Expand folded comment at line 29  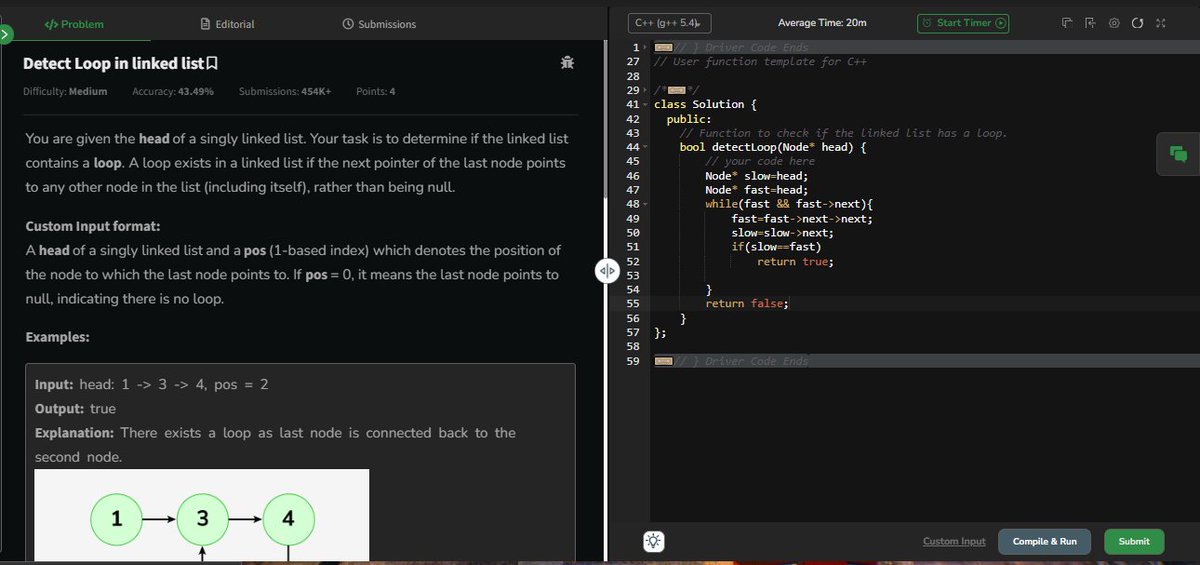(x=647, y=90)
